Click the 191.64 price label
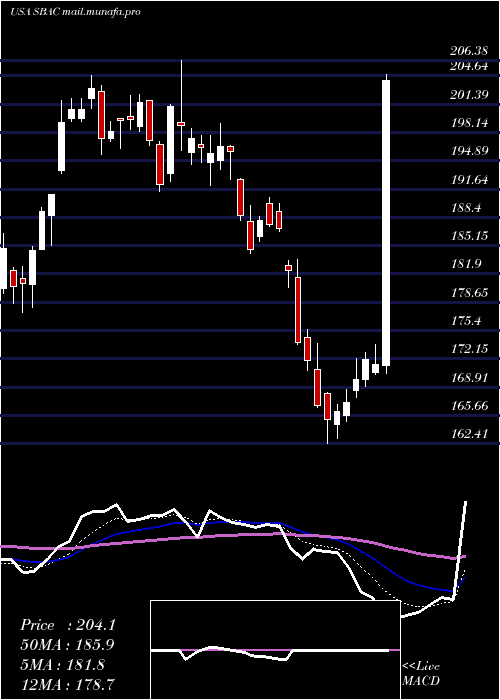Screen dimensions: 500x700 tap(469, 180)
